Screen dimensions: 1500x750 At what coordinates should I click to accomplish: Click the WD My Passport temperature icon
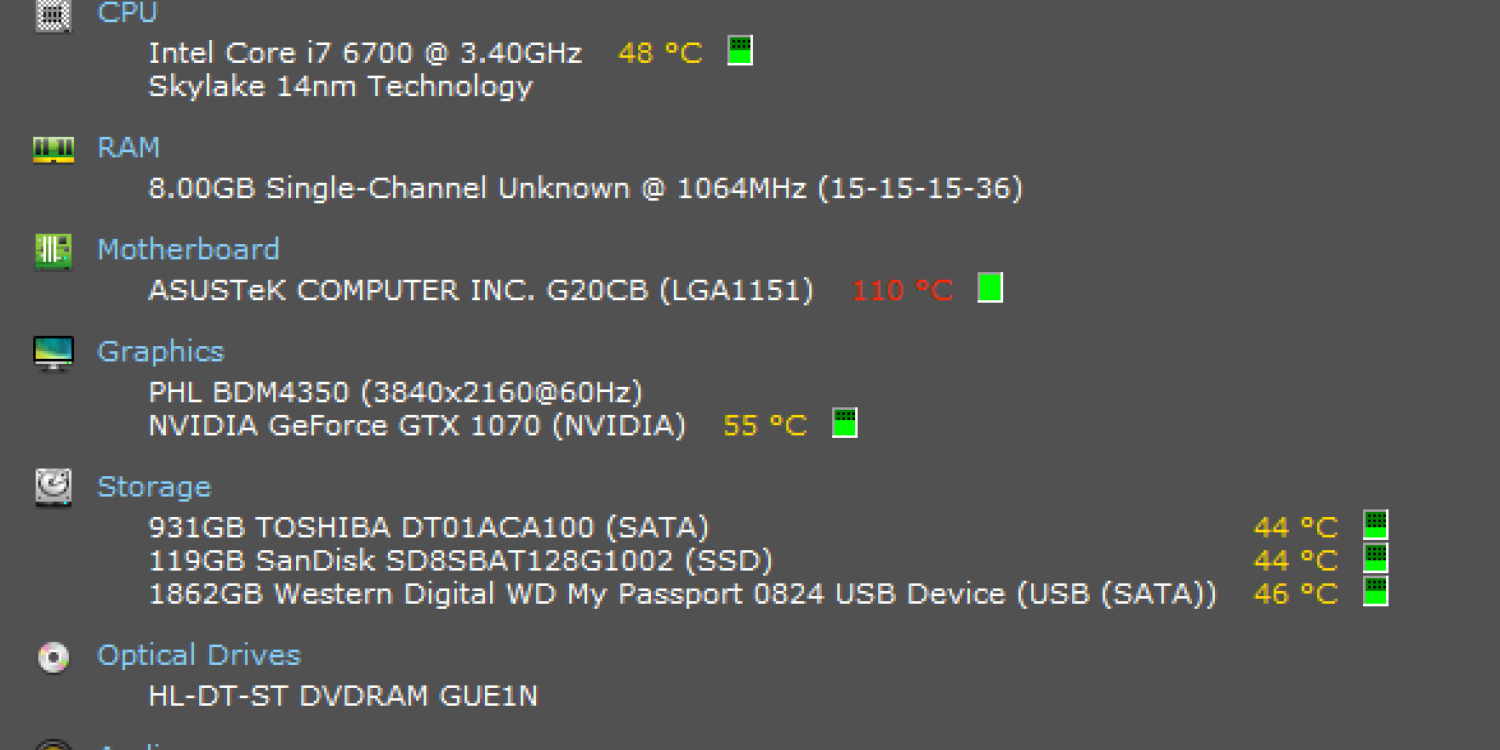click(x=1376, y=592)
